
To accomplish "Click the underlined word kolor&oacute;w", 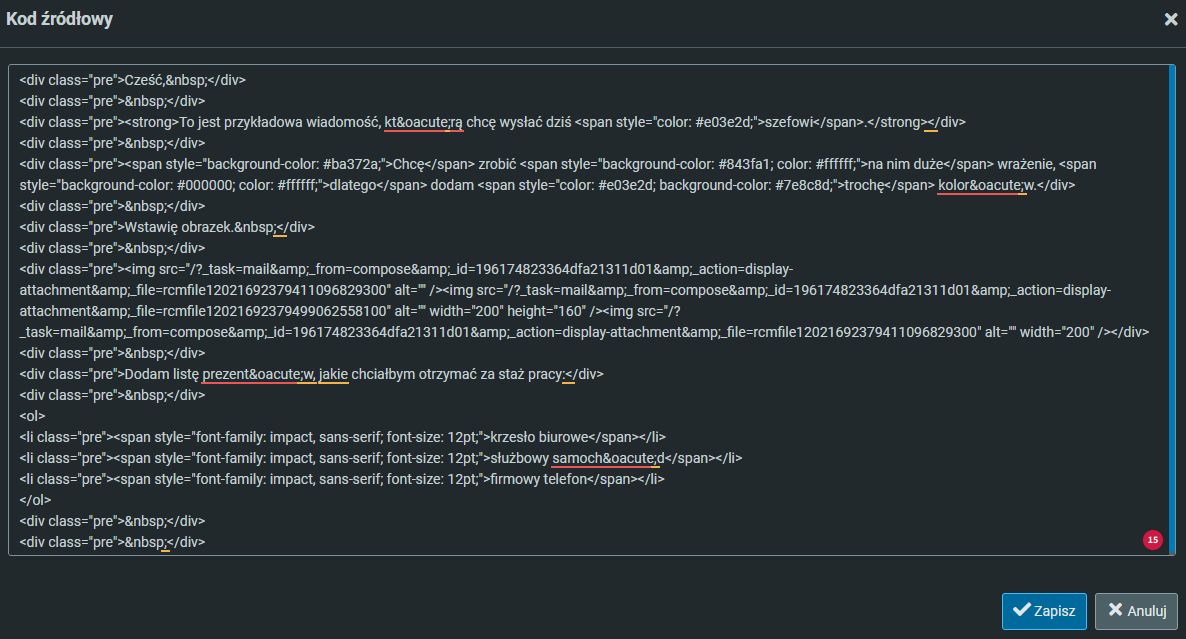I will [982, 186].
